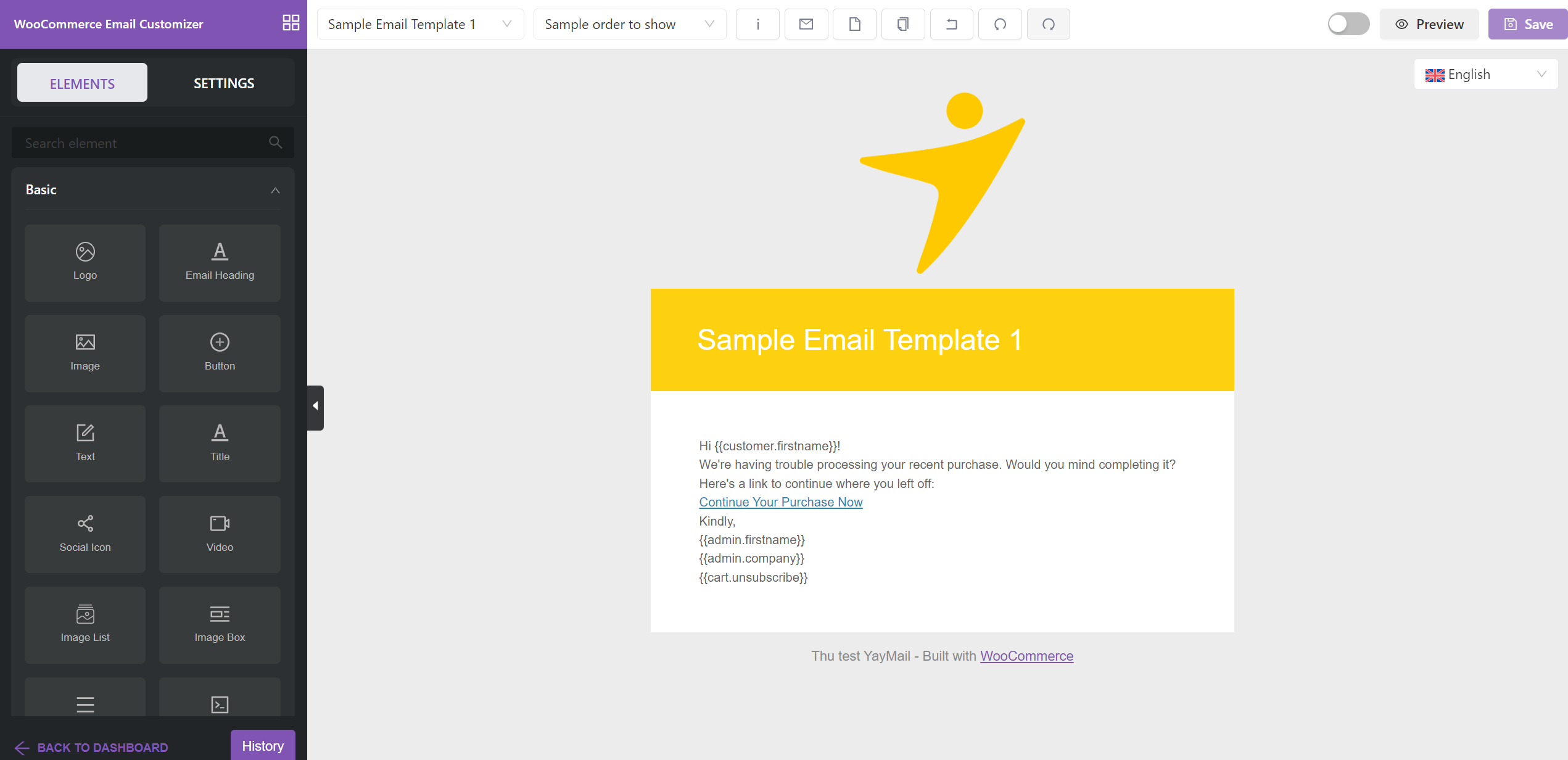Add the Social Icon element

click(x=85, y=534)
